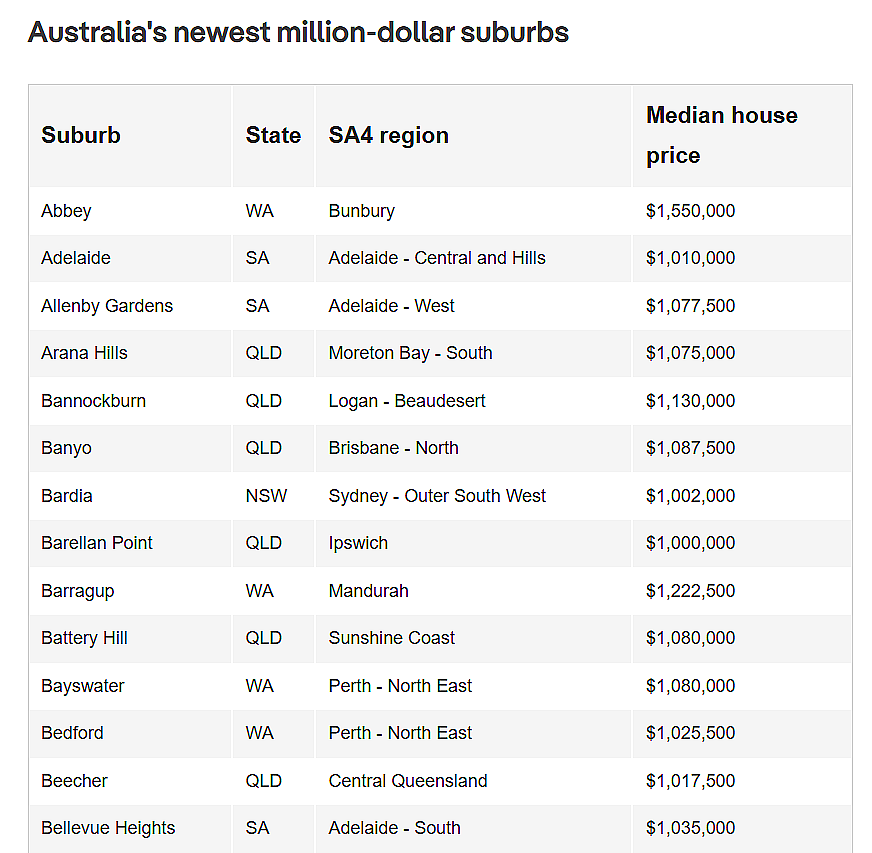Click the Suburb column header
The image size is (872, 853).
point(81,135)
